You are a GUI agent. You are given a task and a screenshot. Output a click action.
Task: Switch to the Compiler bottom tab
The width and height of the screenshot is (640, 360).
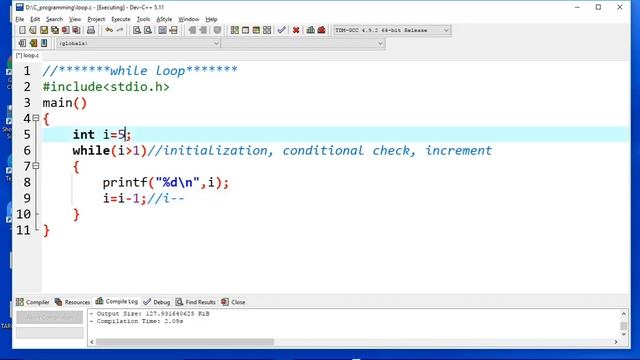point(33,302)
